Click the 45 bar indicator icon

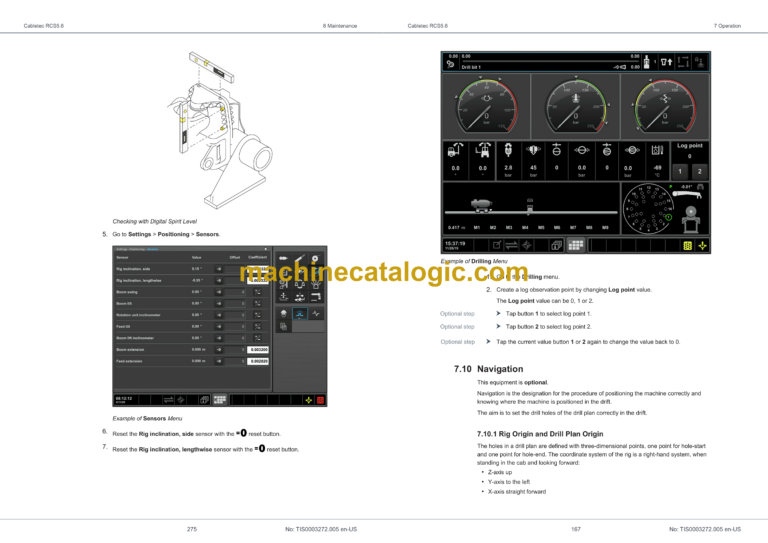click(x=533, y=149)
